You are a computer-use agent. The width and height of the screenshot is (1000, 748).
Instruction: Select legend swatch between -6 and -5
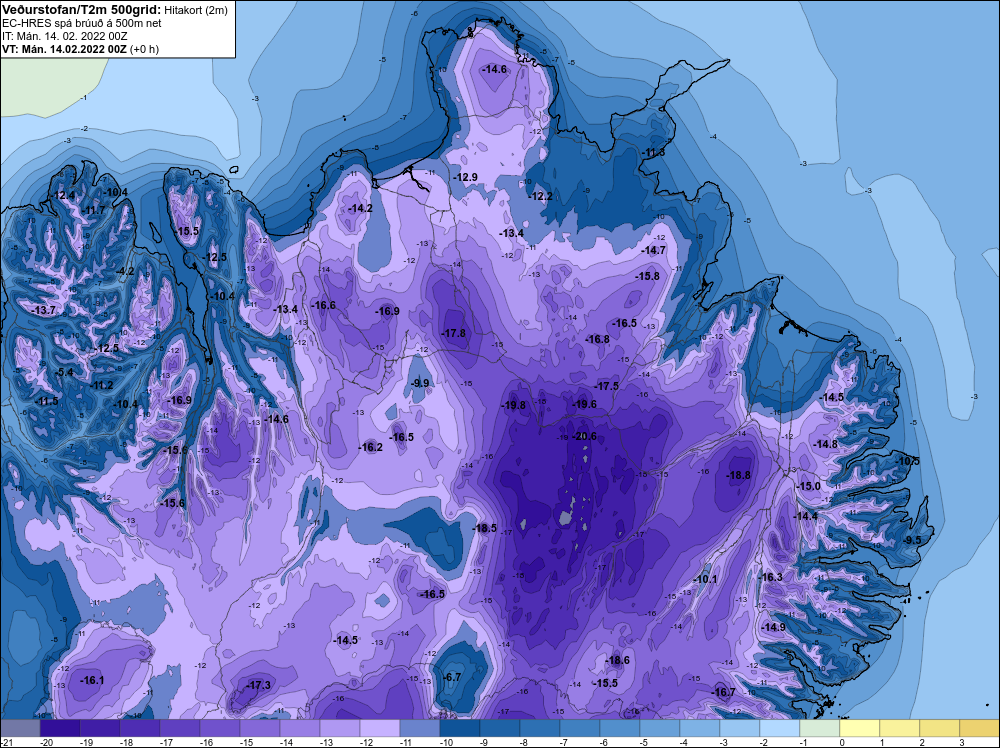(619, 728)
